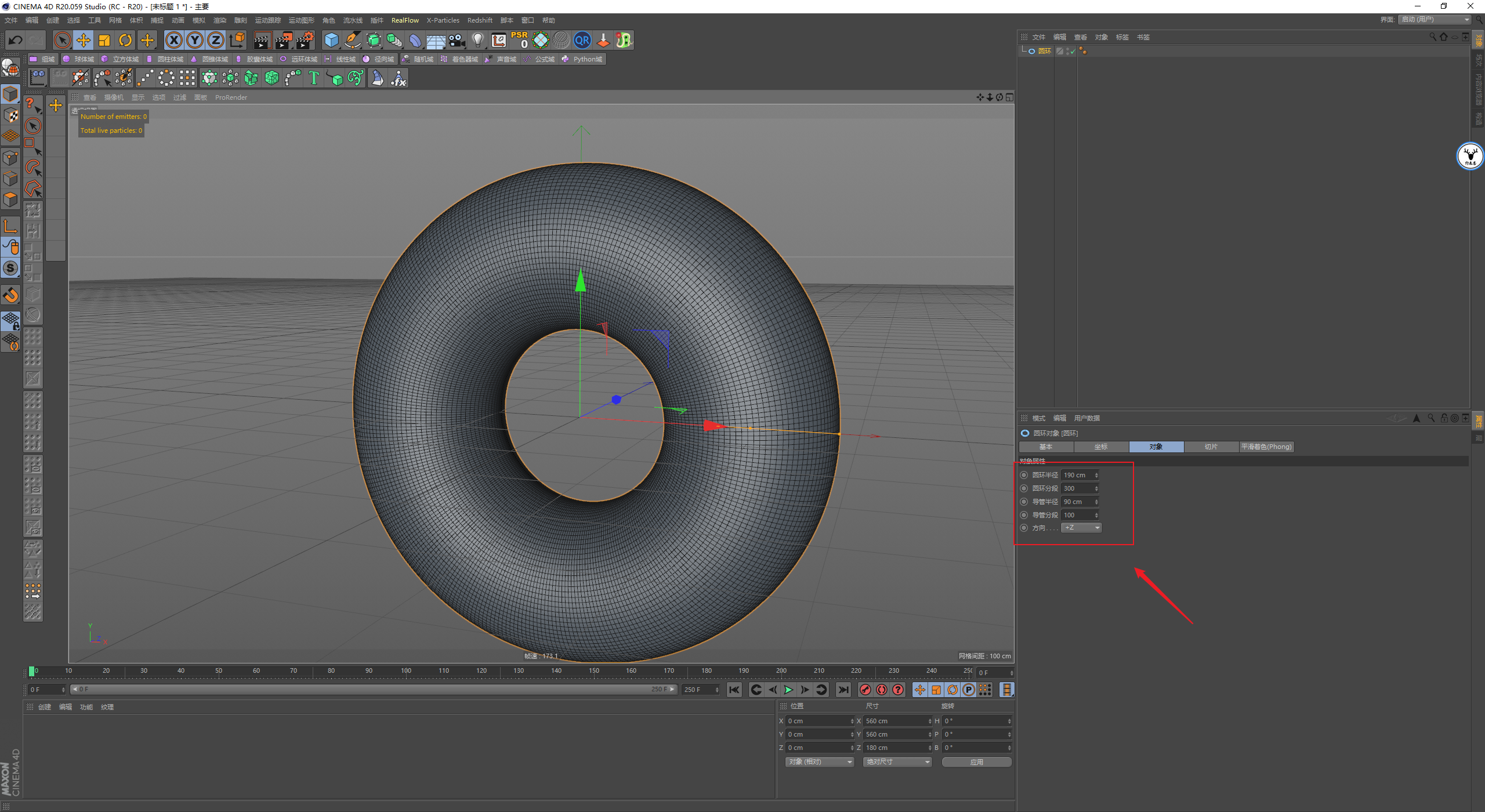Screen dimensions: 1485x812
Task: Toggle the X axis lock
Action: 174,40
